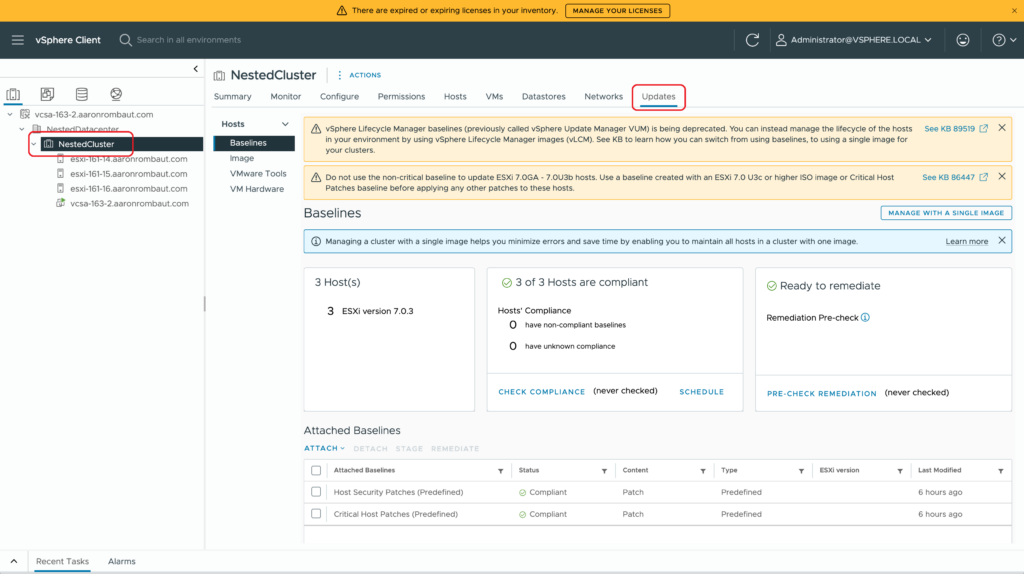Image resolution: width=1024 pixels, height=574 pixels.
Task: Click the Check Compliance link
Action: 541,392
